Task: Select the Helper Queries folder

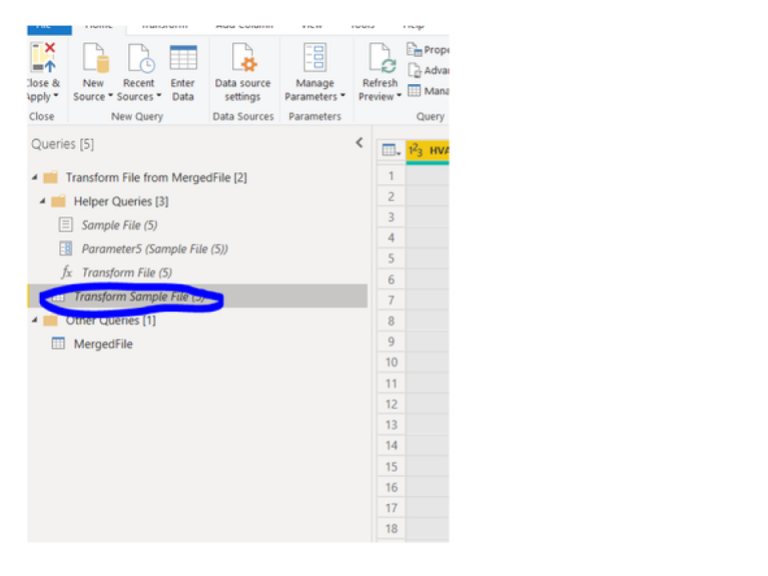Action: [x=121, y=201]
